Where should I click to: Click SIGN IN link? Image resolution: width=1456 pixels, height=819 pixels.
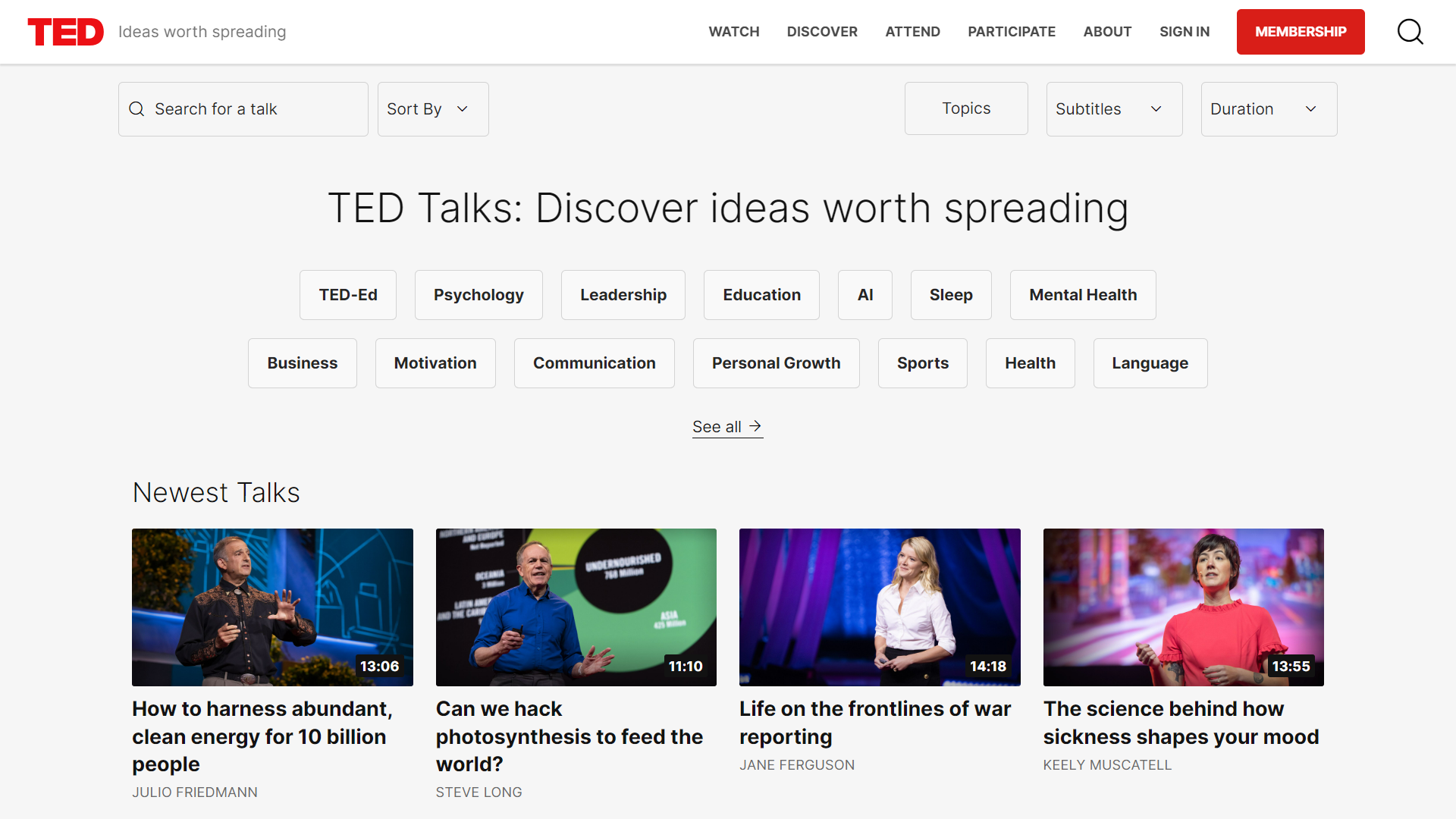pos(1185,32)
